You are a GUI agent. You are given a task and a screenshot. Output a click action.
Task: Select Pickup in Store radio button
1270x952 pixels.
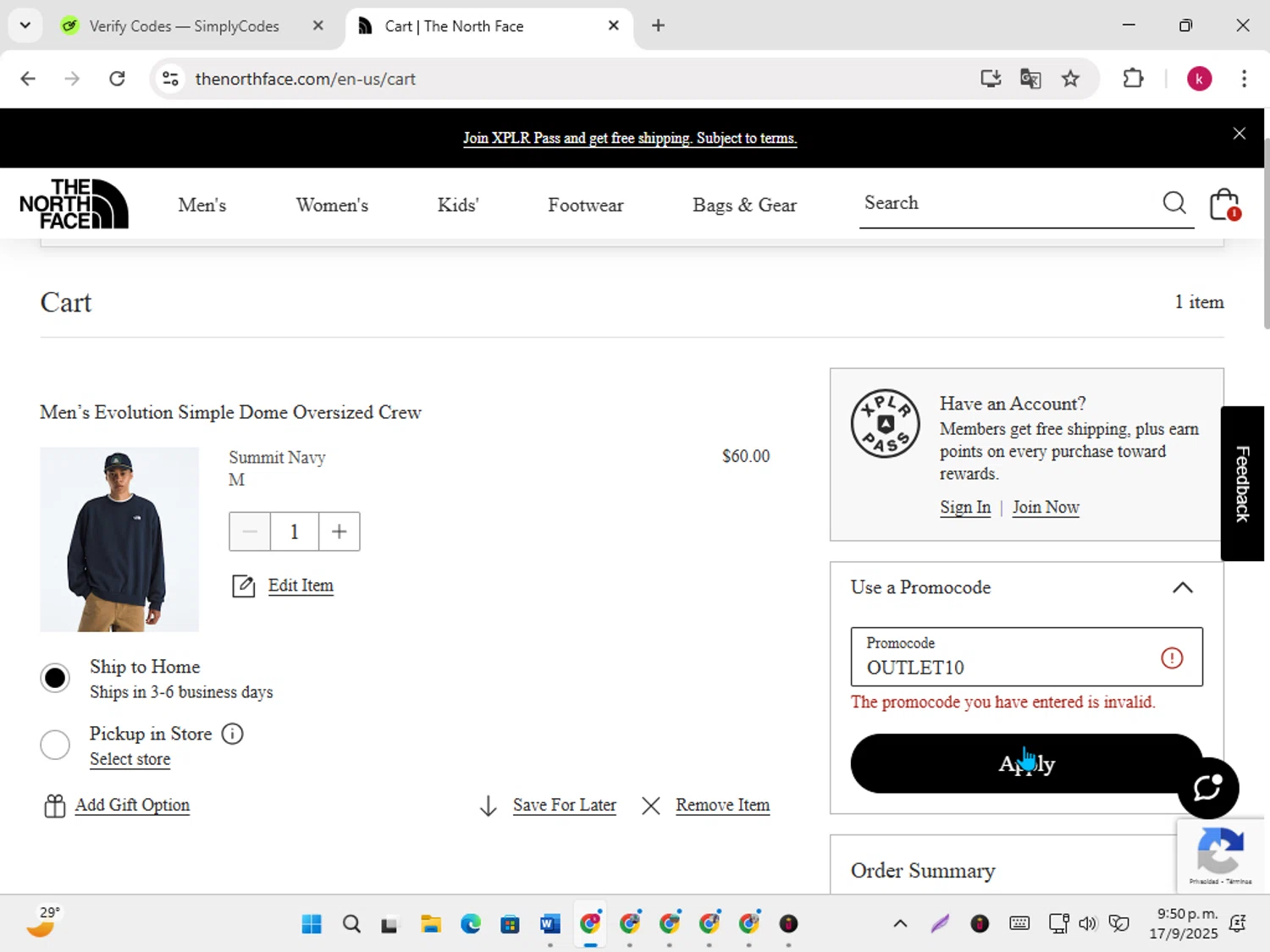point(55,745)
